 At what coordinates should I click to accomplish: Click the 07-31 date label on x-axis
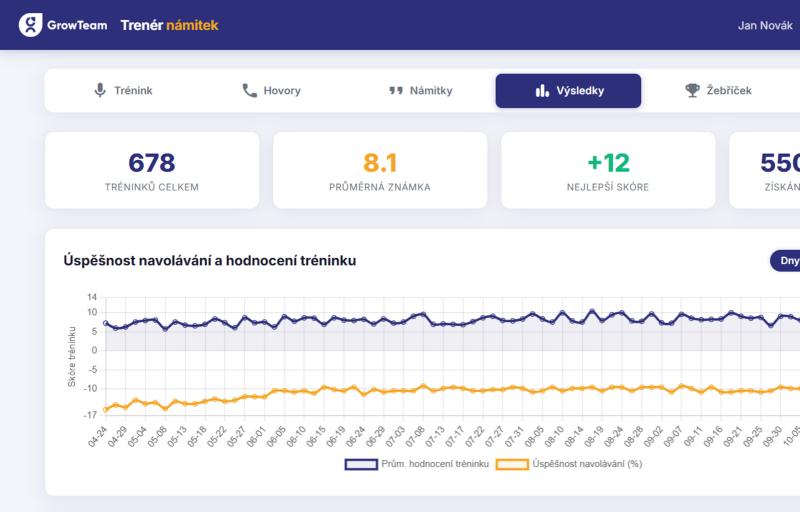click(514, 437)
